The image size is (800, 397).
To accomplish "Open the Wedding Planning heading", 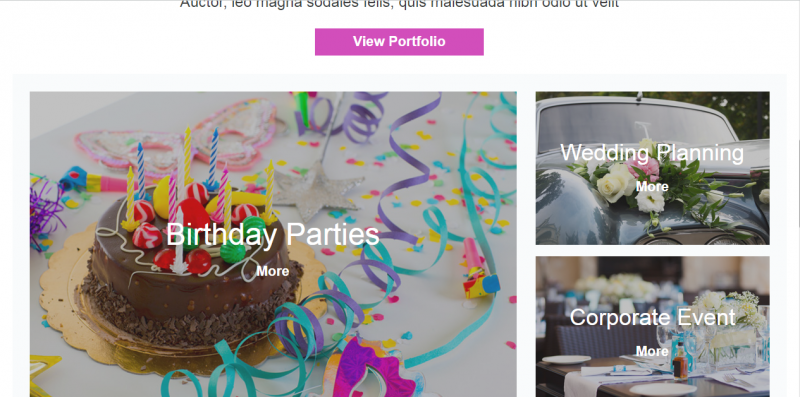I will coord(652,153).
